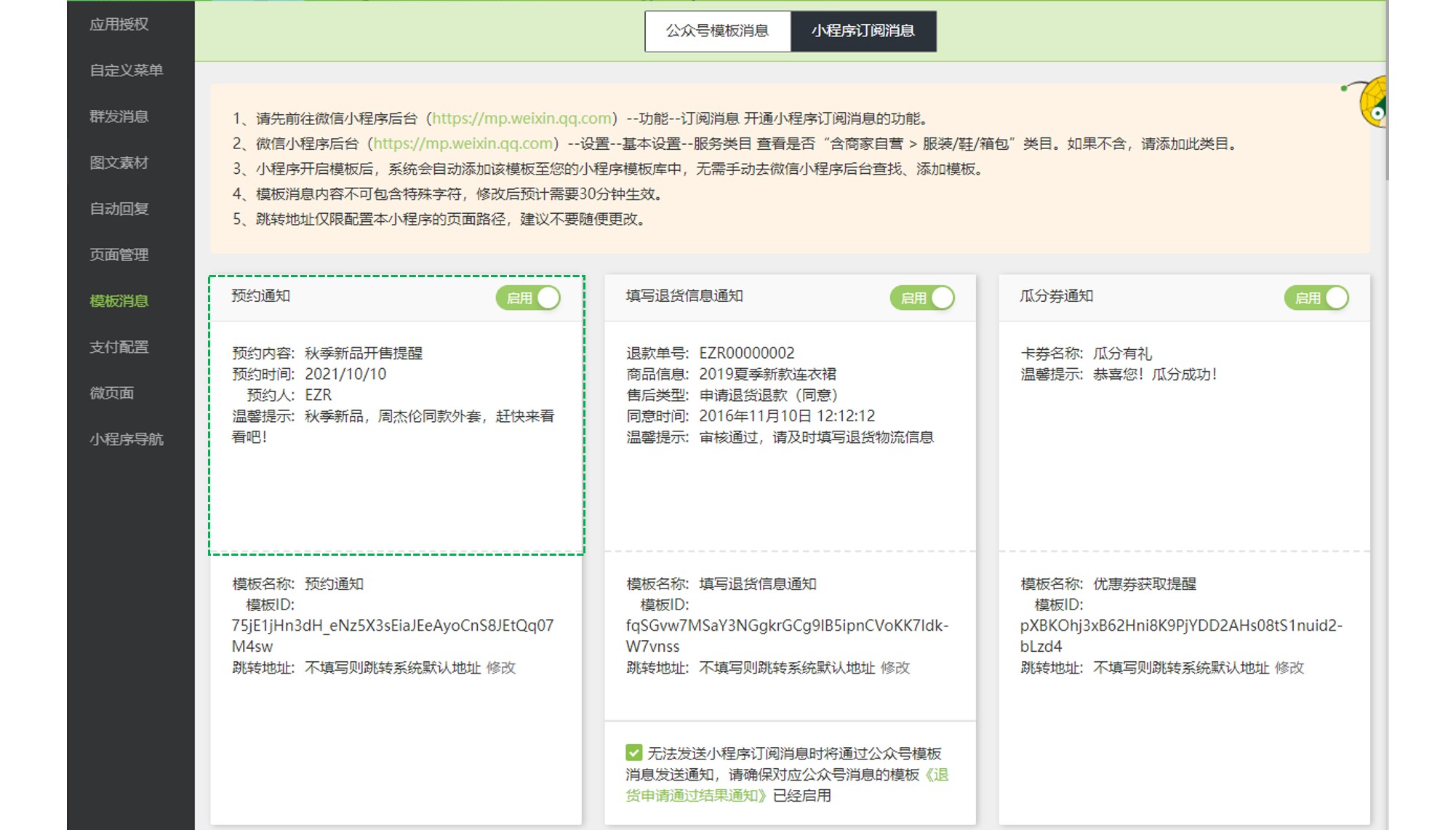The image size is (1456, 830).
Task: Open the 《退货申请通过结果通知》 template link
Action: (x=787, y=785)
